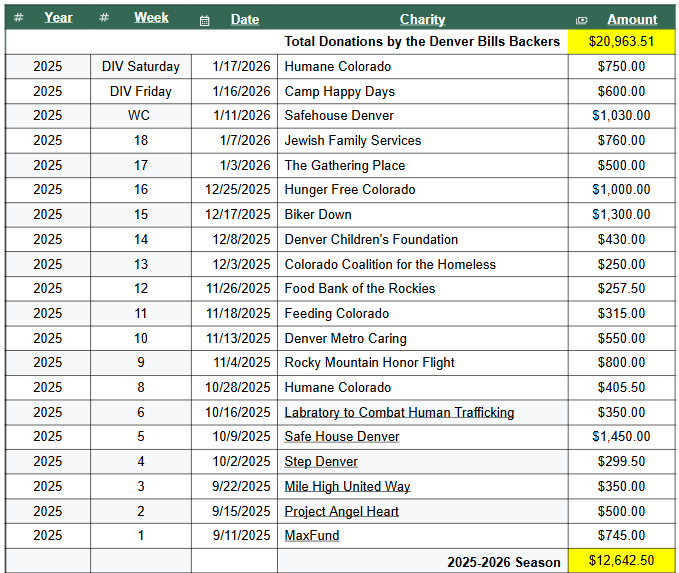The width and height of the screenshot is (679, 573).
Task: Click the money icon beside the Amount header
Action: click(x=581, y=20)
